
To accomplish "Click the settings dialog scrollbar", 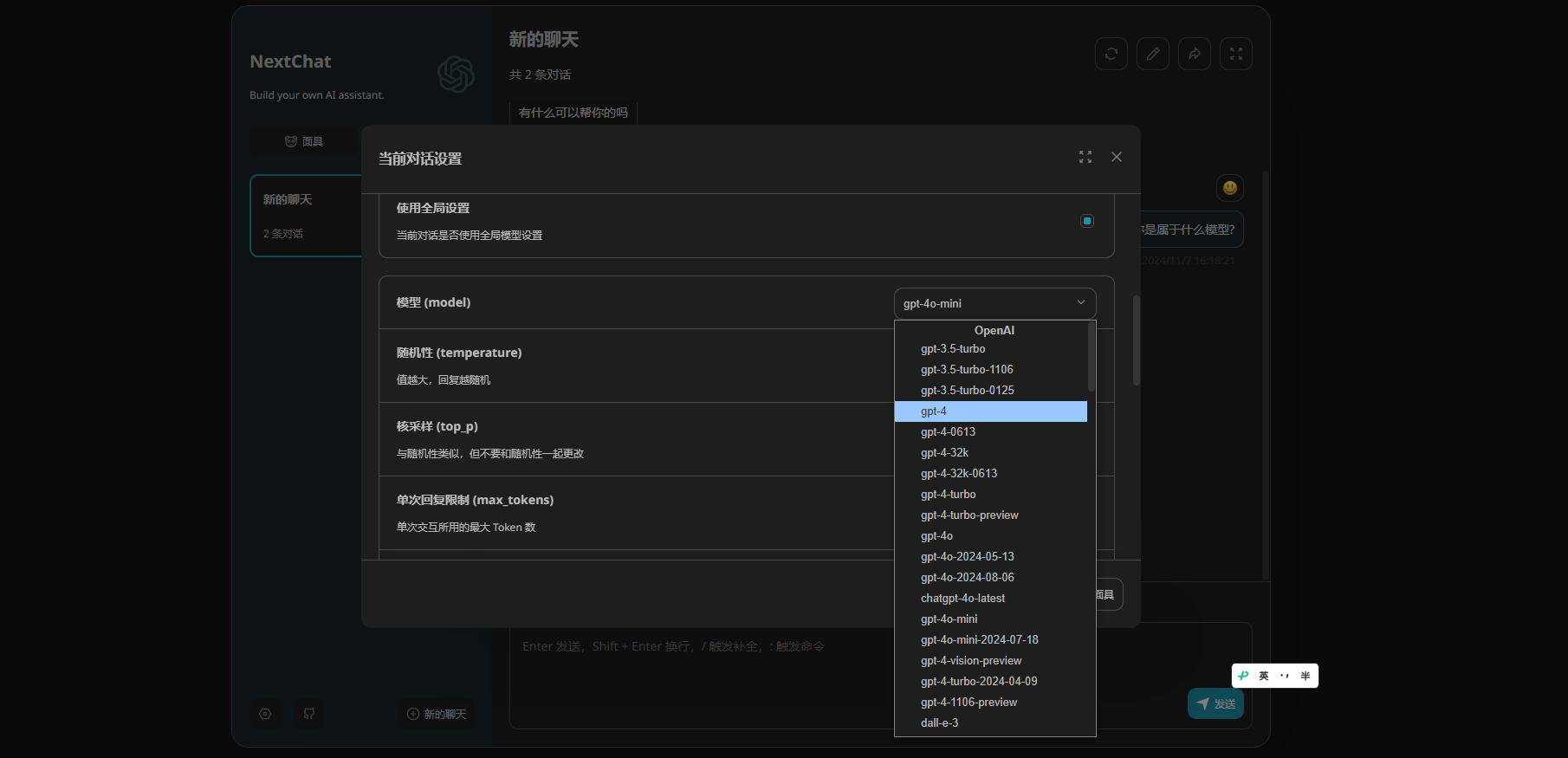I will tap(1137, 340).
